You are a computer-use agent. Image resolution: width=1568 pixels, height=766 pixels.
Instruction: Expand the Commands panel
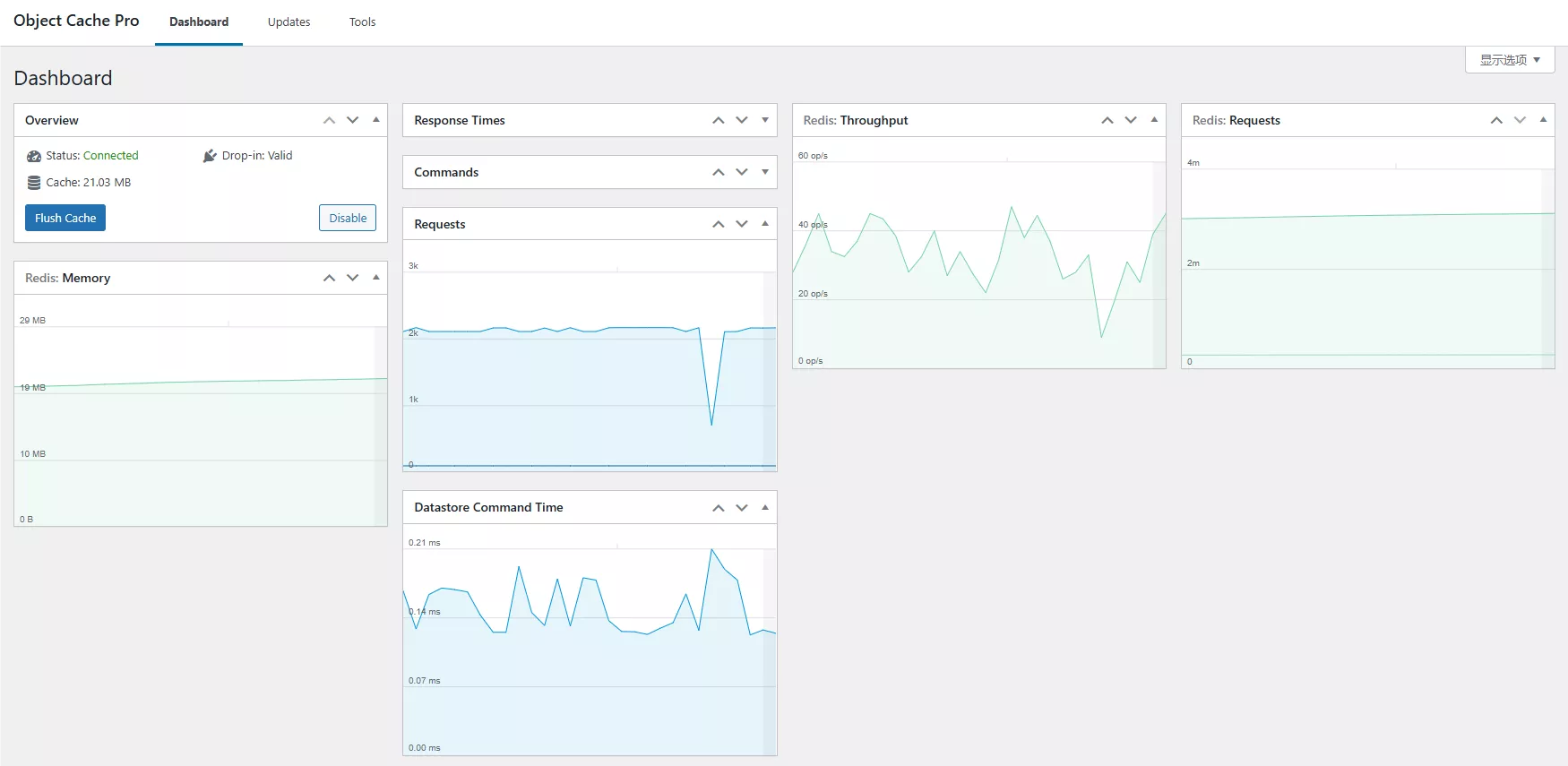tap(765, 172)
